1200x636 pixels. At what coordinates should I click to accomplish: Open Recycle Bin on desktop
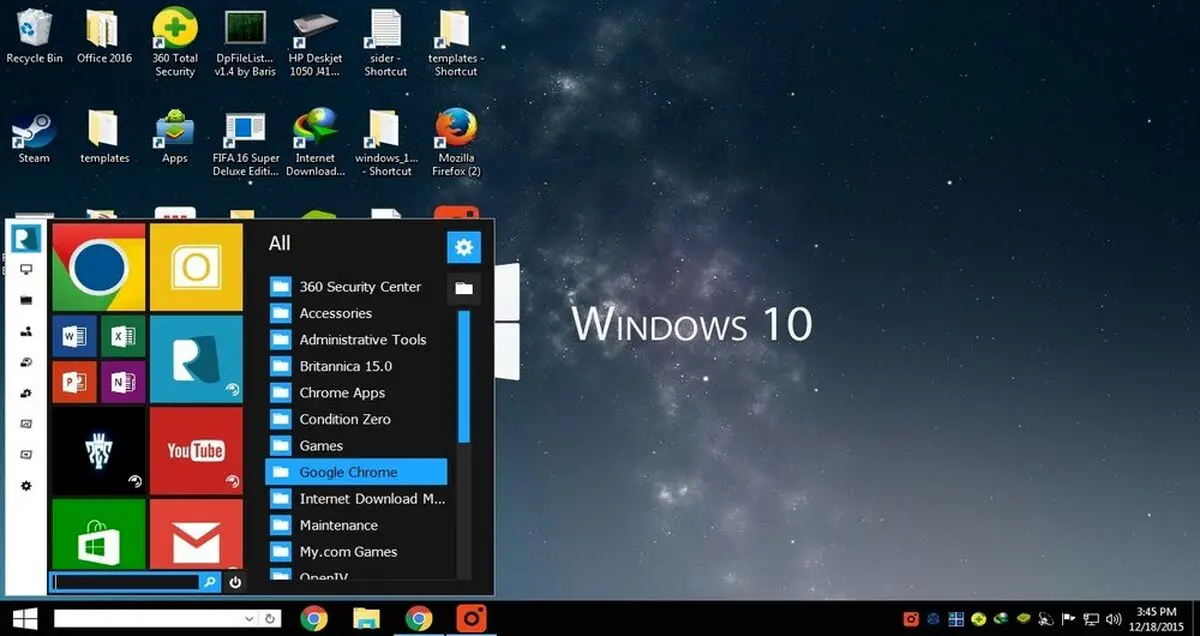coord(34,37)
